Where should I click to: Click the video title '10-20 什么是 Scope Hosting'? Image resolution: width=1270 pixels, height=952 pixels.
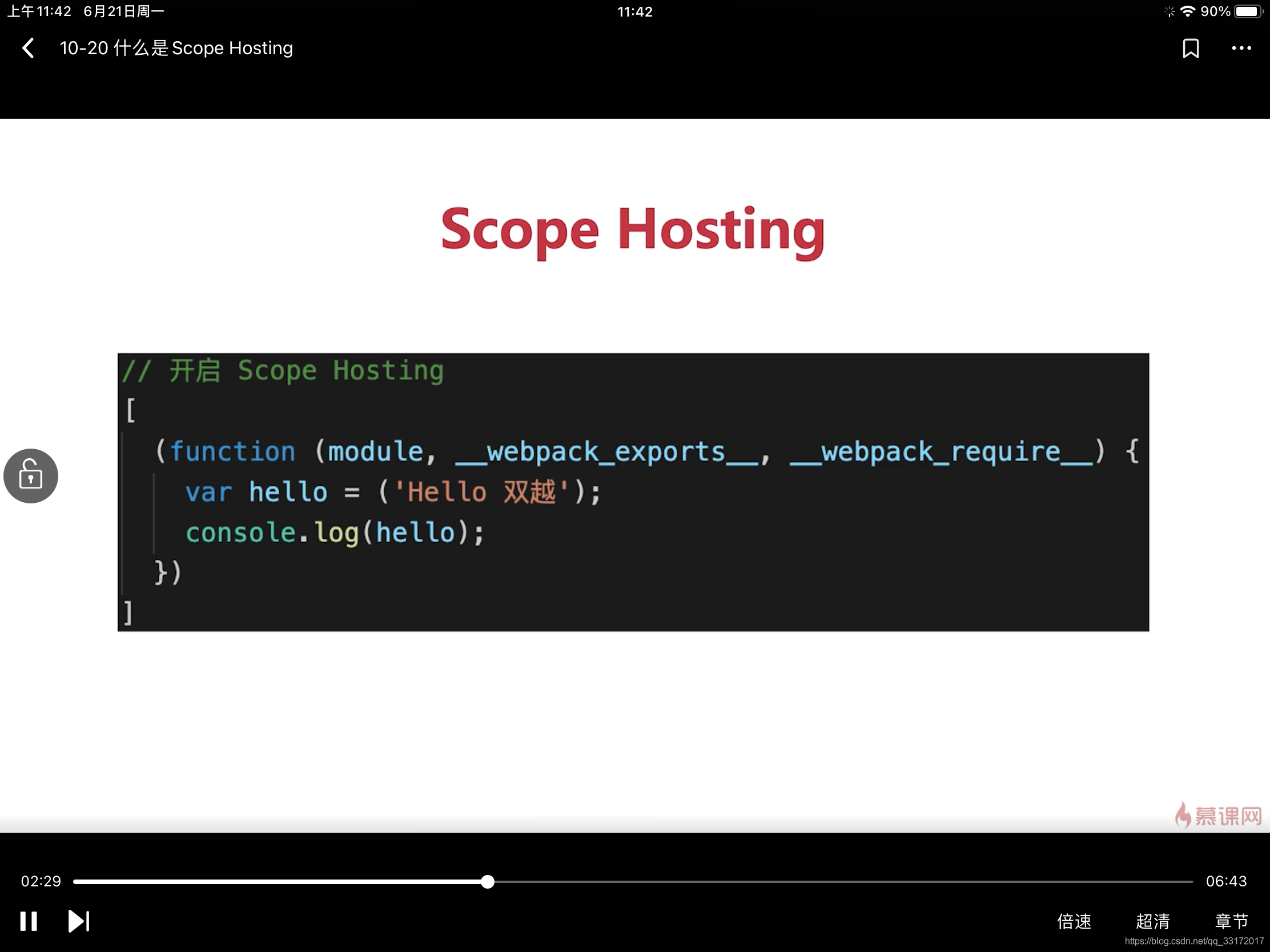click(176, 48)
